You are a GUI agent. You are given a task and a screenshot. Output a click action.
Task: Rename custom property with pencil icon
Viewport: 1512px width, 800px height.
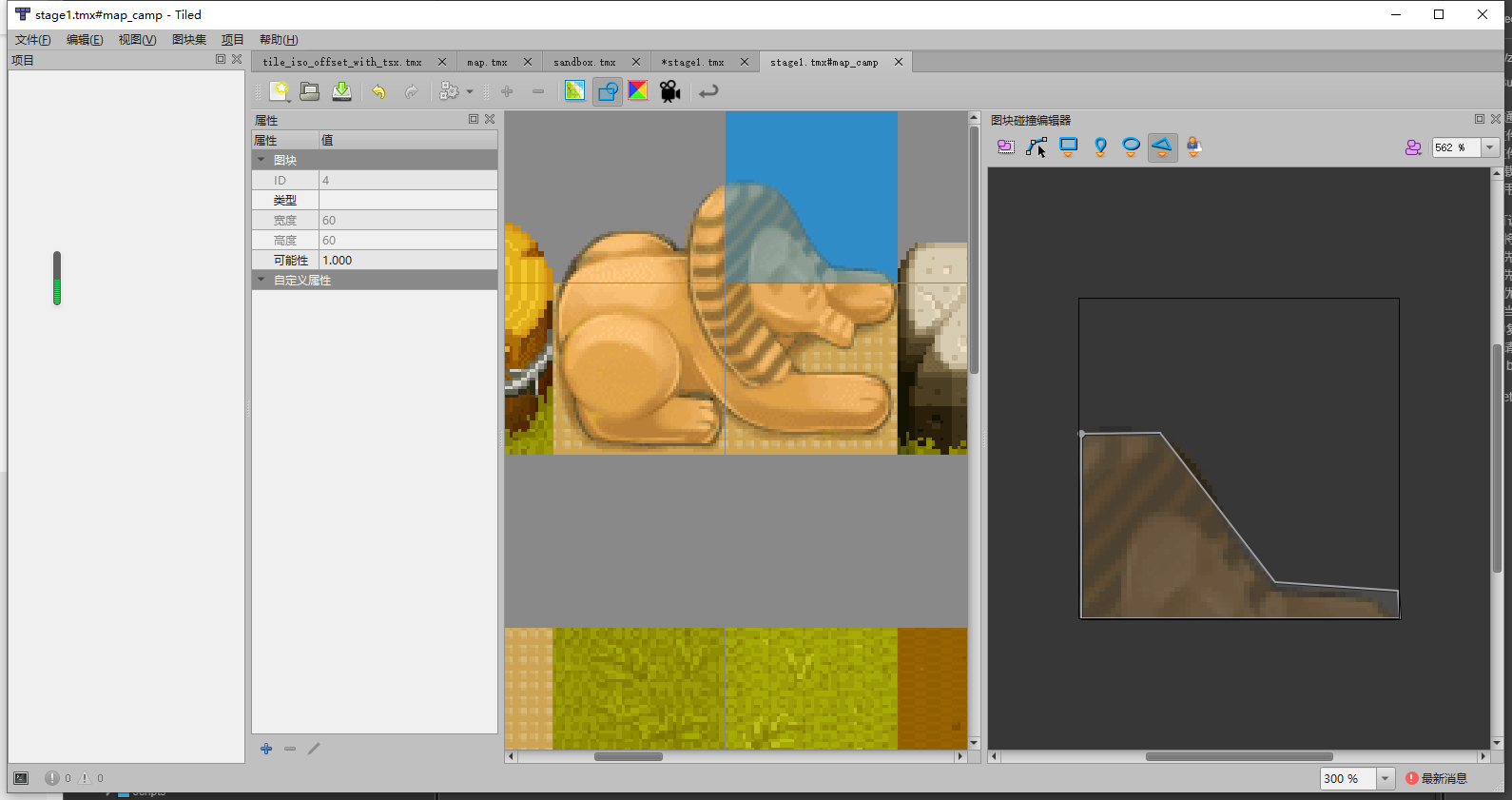[x=314, y=749]
